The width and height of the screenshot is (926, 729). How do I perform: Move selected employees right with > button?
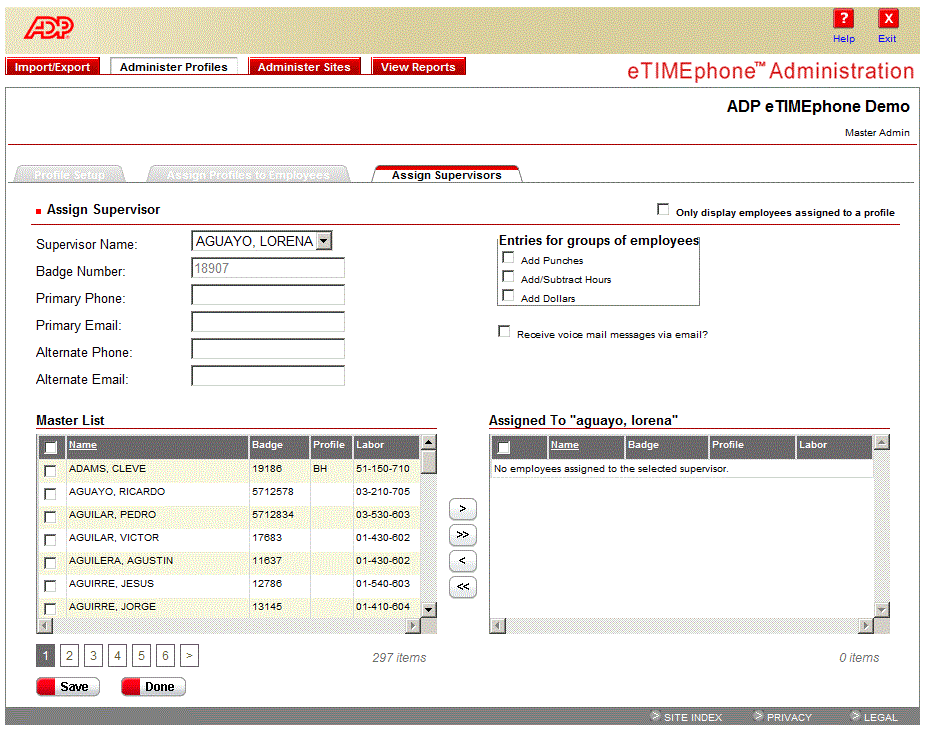click(463, 509)
